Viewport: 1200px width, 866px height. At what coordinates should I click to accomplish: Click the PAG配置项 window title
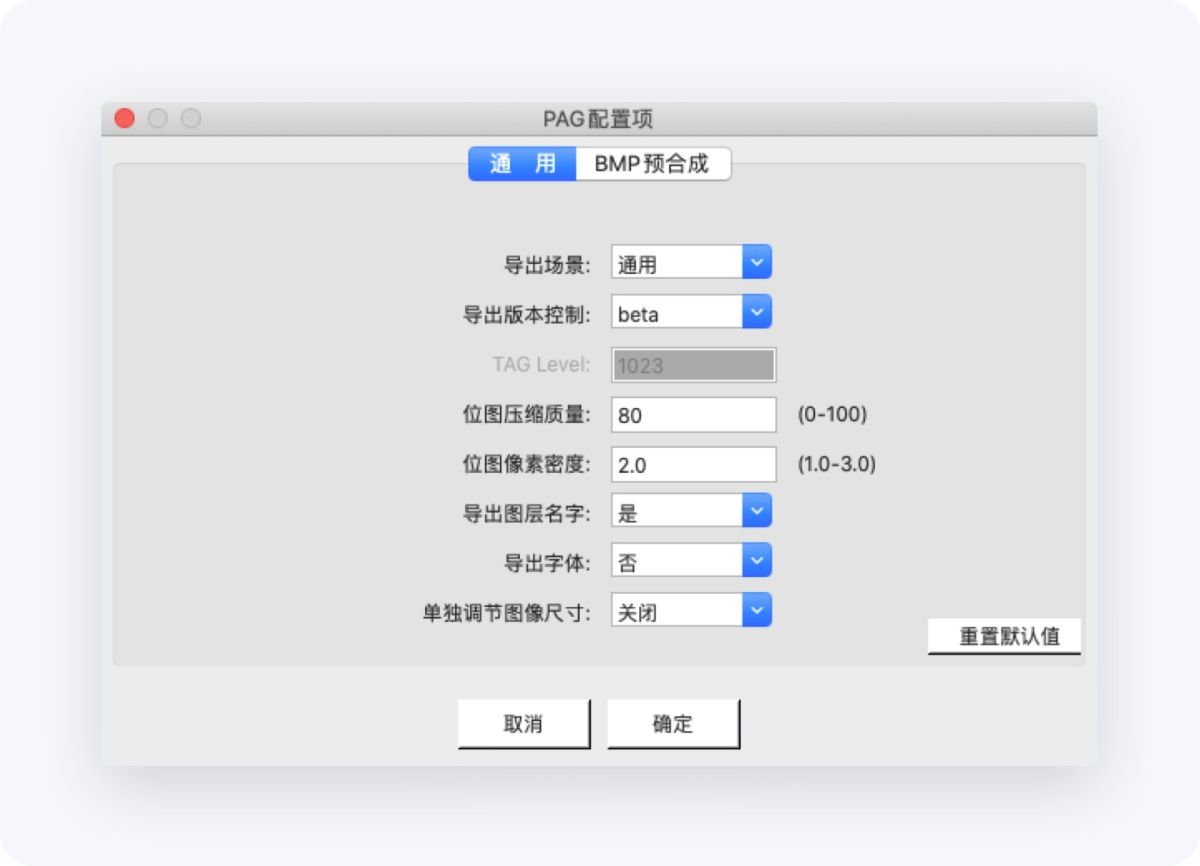click(x=598, y=119)
